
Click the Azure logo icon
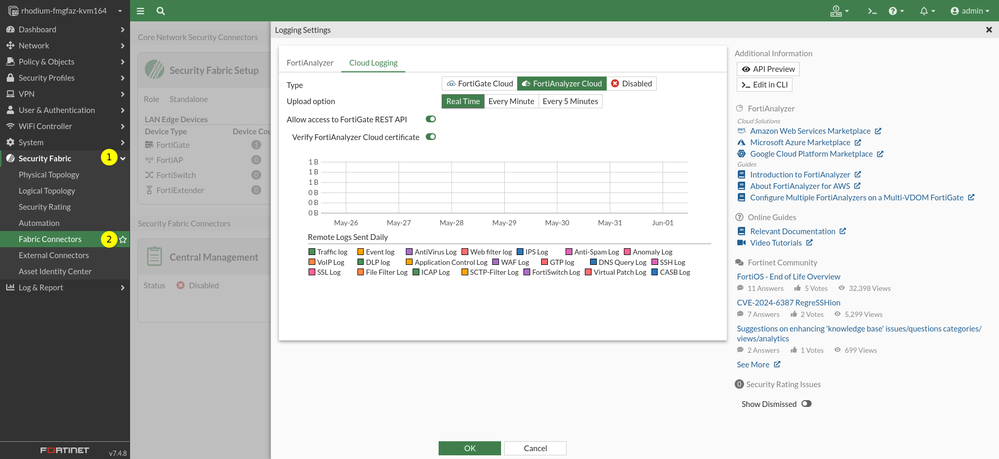point(741,143)
